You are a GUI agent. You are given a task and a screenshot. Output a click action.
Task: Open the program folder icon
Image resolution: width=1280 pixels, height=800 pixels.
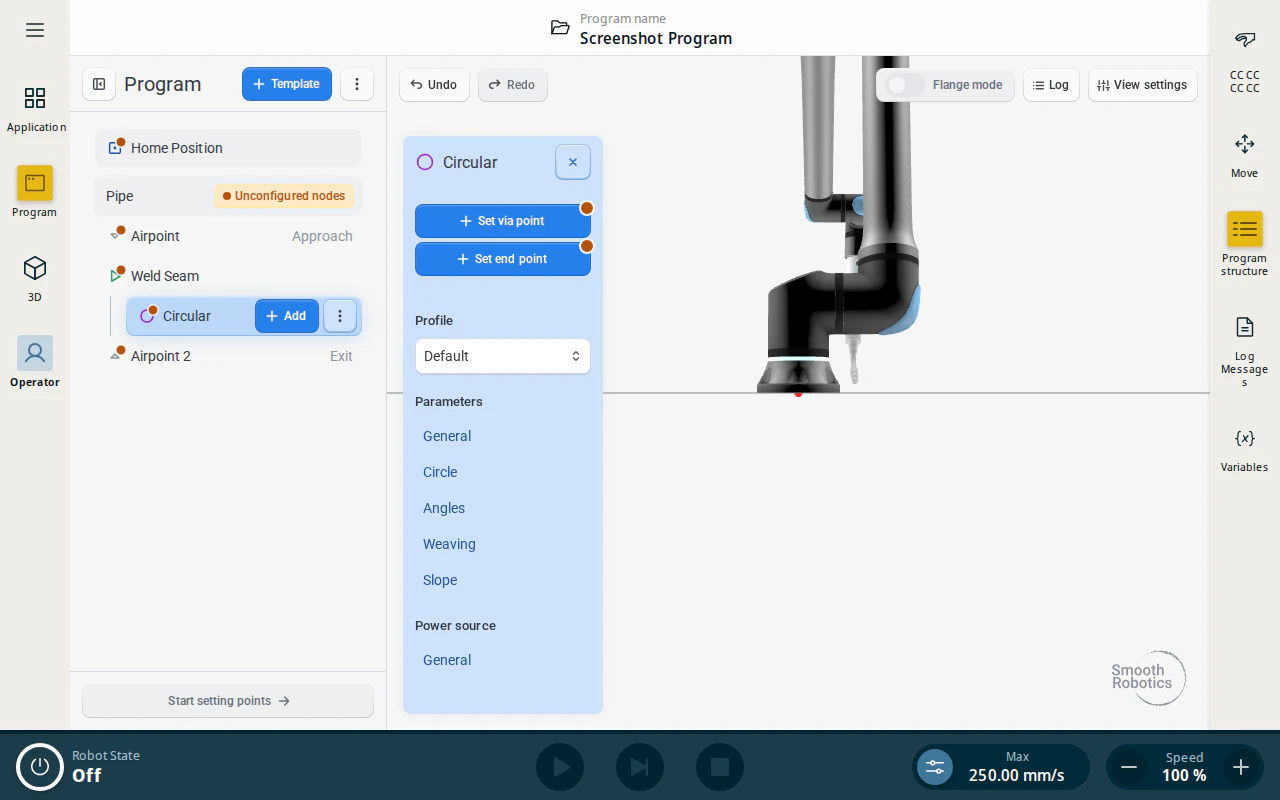coord(560,28)
